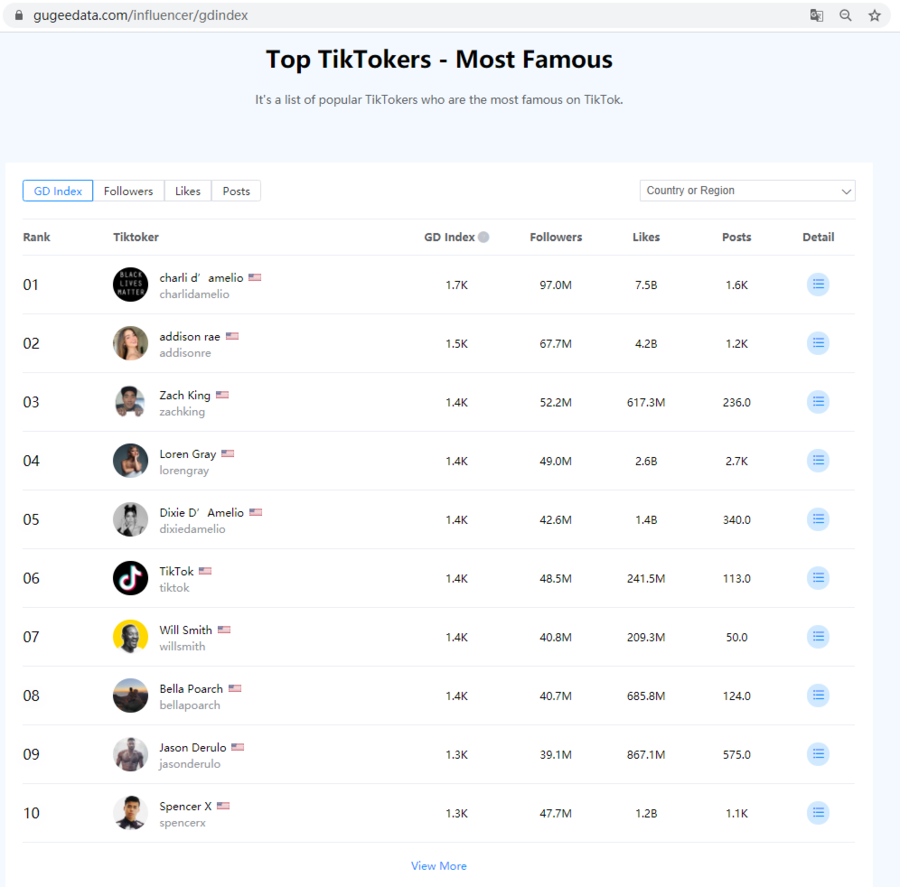Select the Posts ranking tab

click(236, 191)
